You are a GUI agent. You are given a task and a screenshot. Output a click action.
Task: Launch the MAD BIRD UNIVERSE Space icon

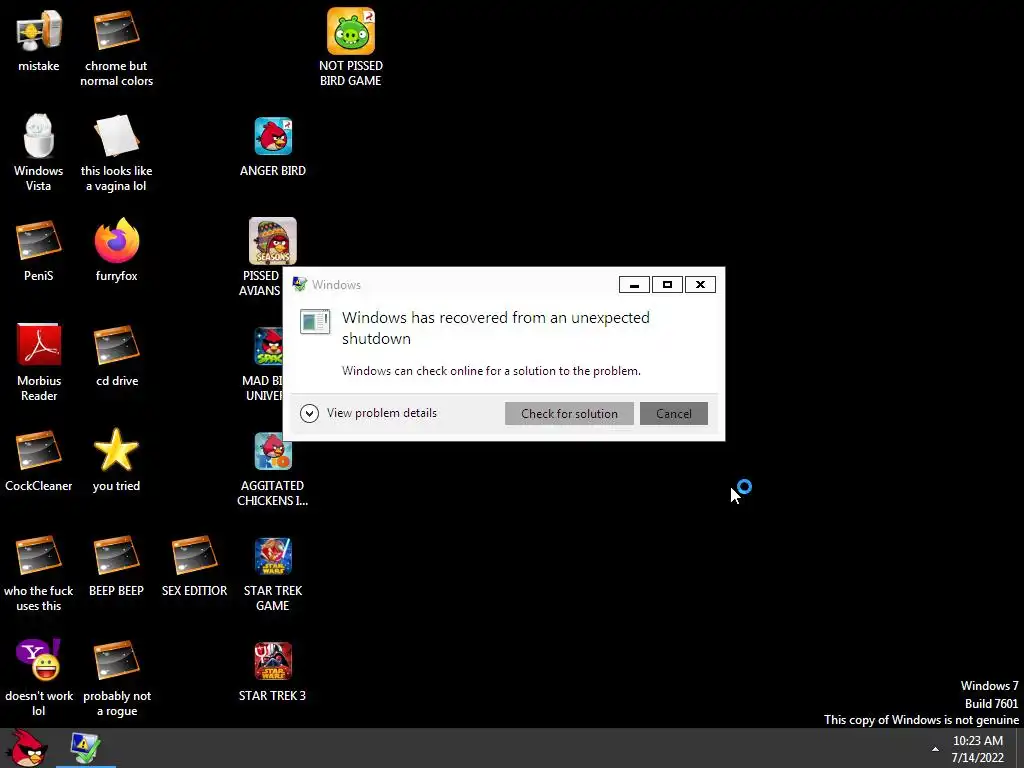[x=268, y=346]
